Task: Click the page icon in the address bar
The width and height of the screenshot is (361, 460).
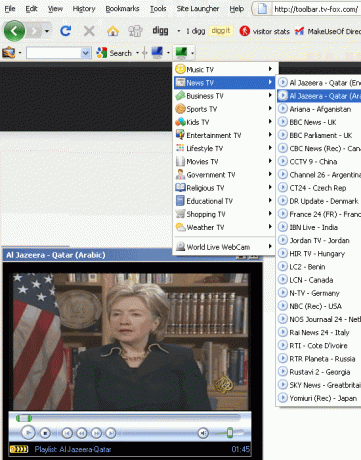Action: pyautogui.click(x=262, y=9)
